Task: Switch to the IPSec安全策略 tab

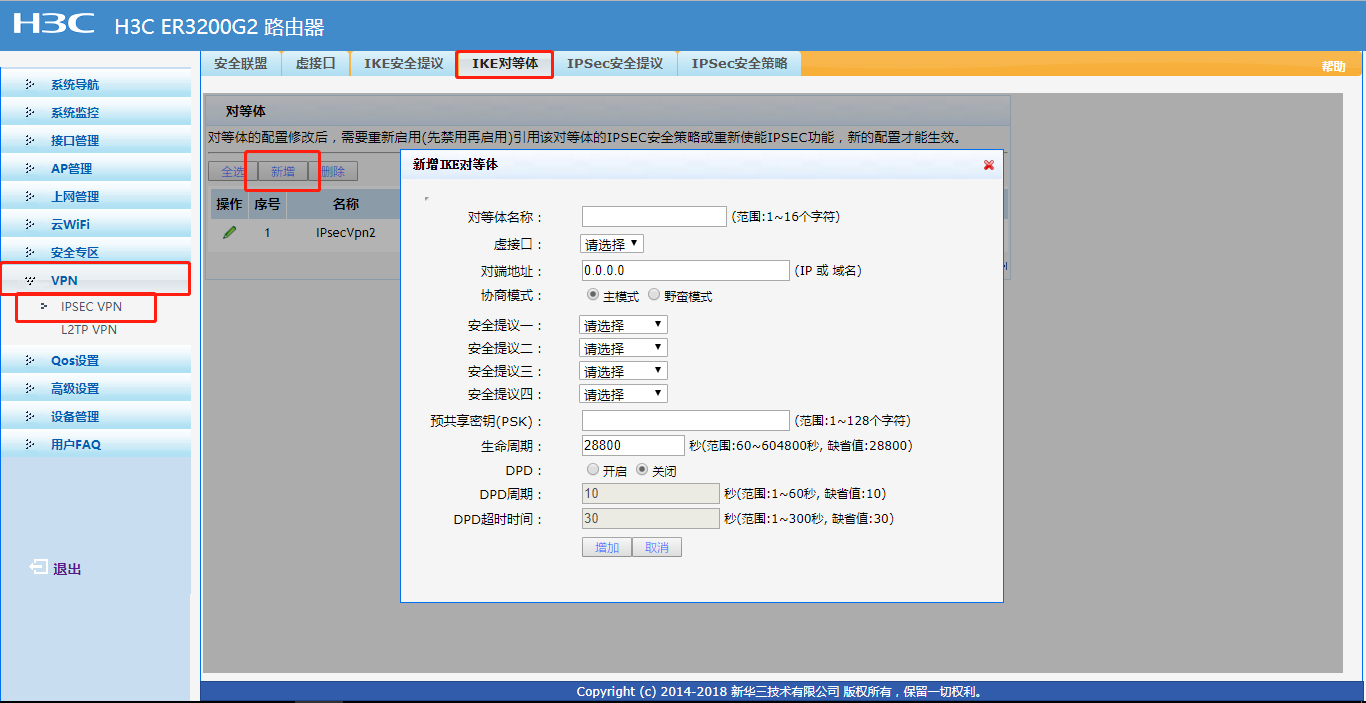Action: tap(739, 63)
